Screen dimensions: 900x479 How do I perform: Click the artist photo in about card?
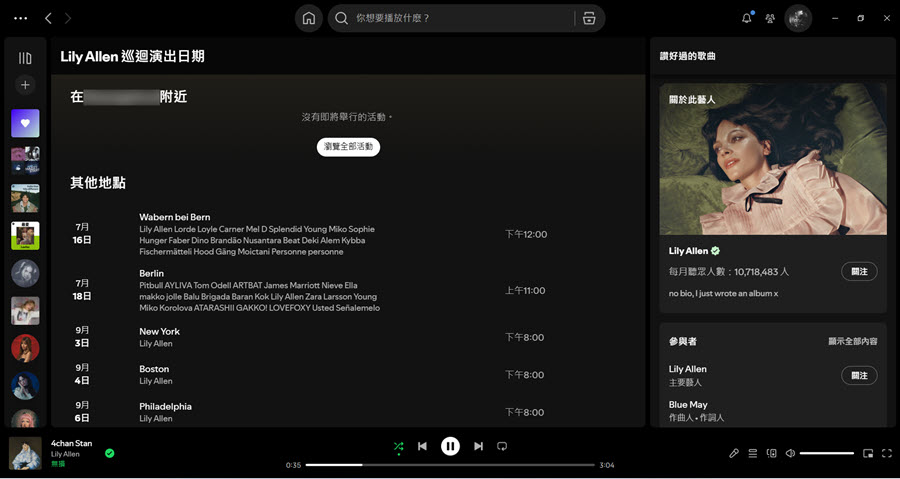point(773,159)
